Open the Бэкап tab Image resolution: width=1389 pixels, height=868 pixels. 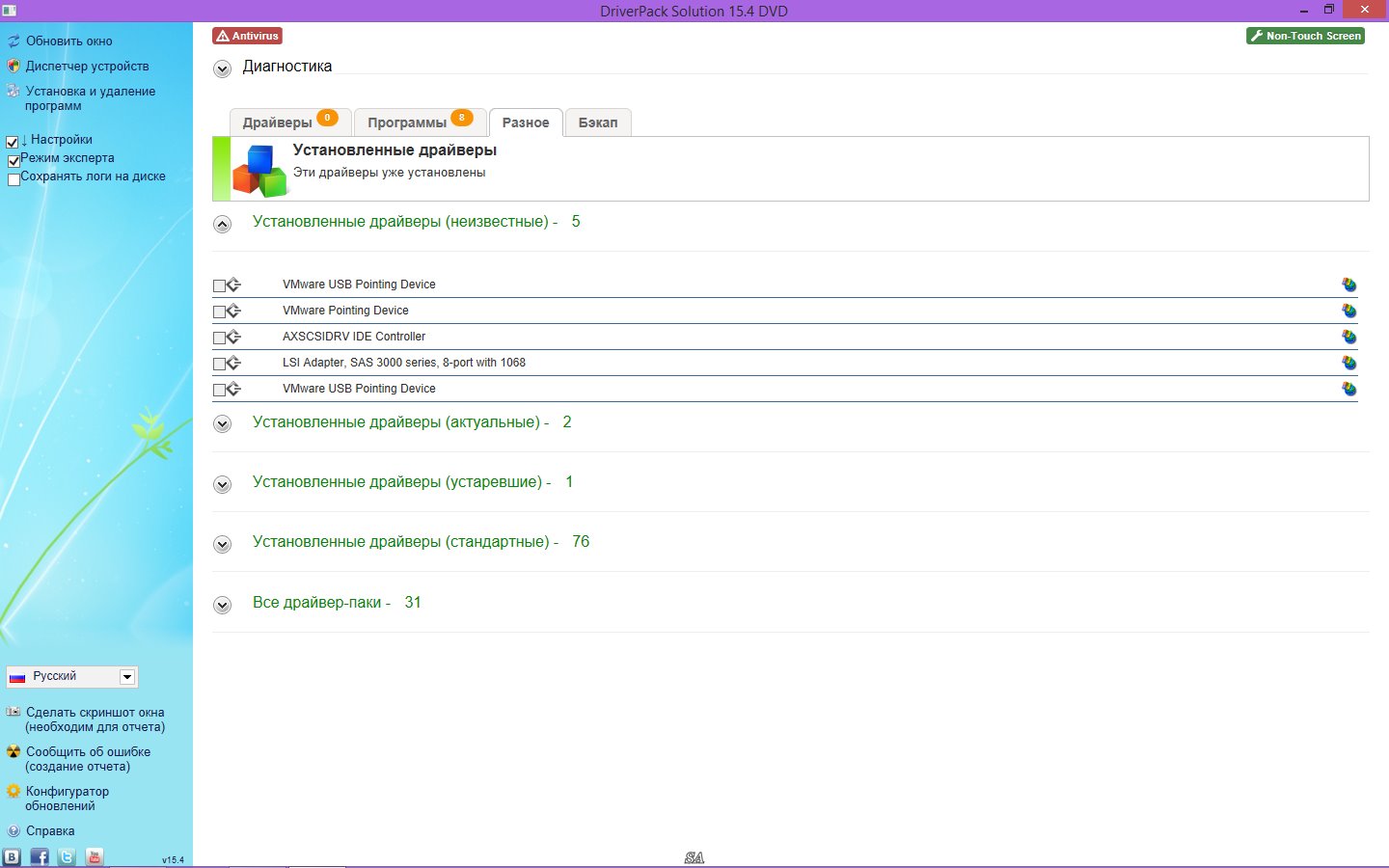(598, 122)
